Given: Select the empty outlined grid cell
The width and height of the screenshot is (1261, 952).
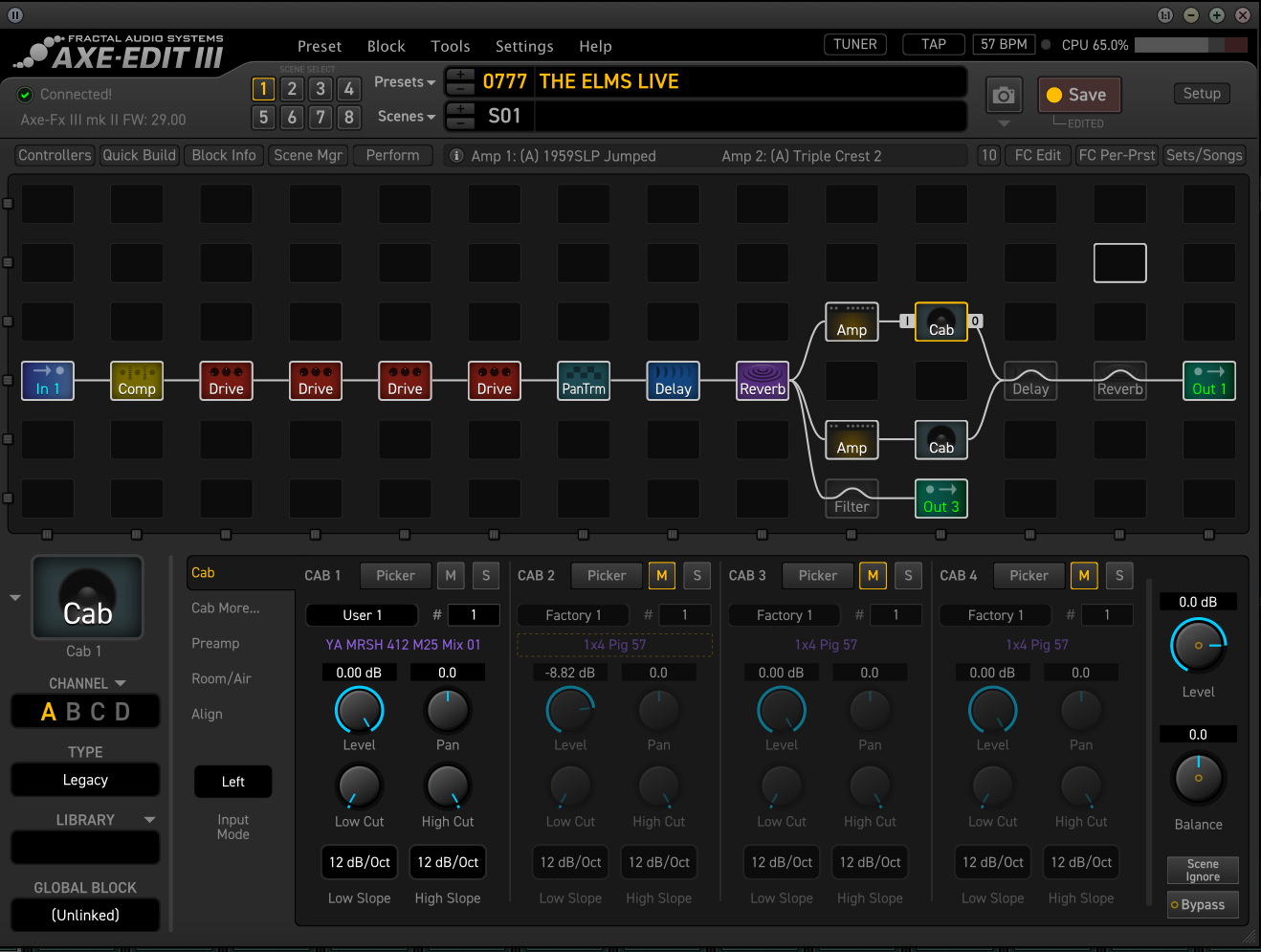Looking at the screenshot, I should pyautogui.click(x=1120, y=263).
